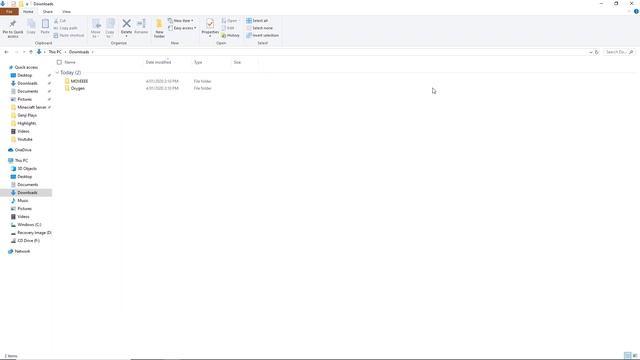Open the Highlights folder in sidebar
The width and height of the screenshot is (640, 360).
27,123
